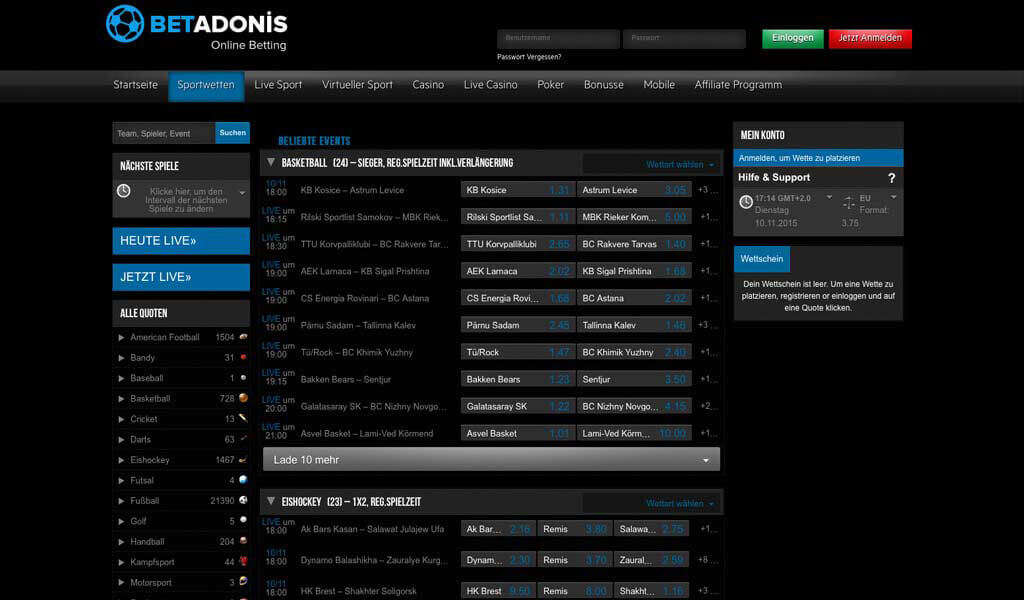
Task: Click the Suchen search button
Action: [232, 133]
